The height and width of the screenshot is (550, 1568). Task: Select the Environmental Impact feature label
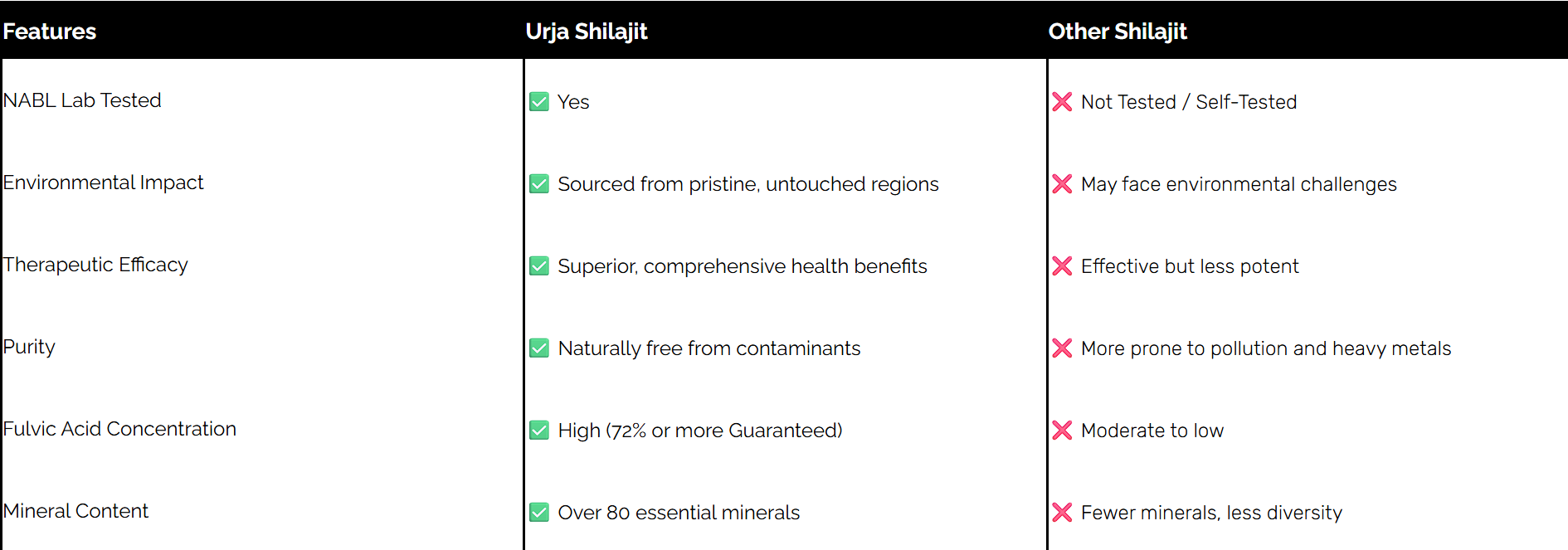pos(103,183)
